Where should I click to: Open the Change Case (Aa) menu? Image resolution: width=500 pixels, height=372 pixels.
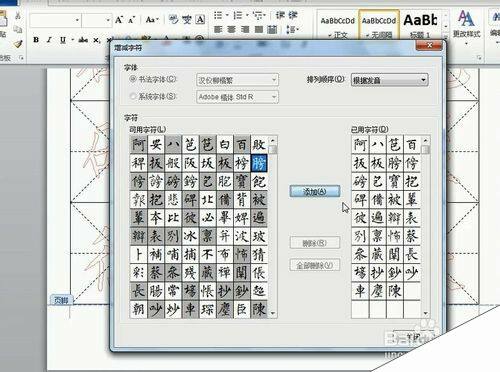tap(152, 20)
